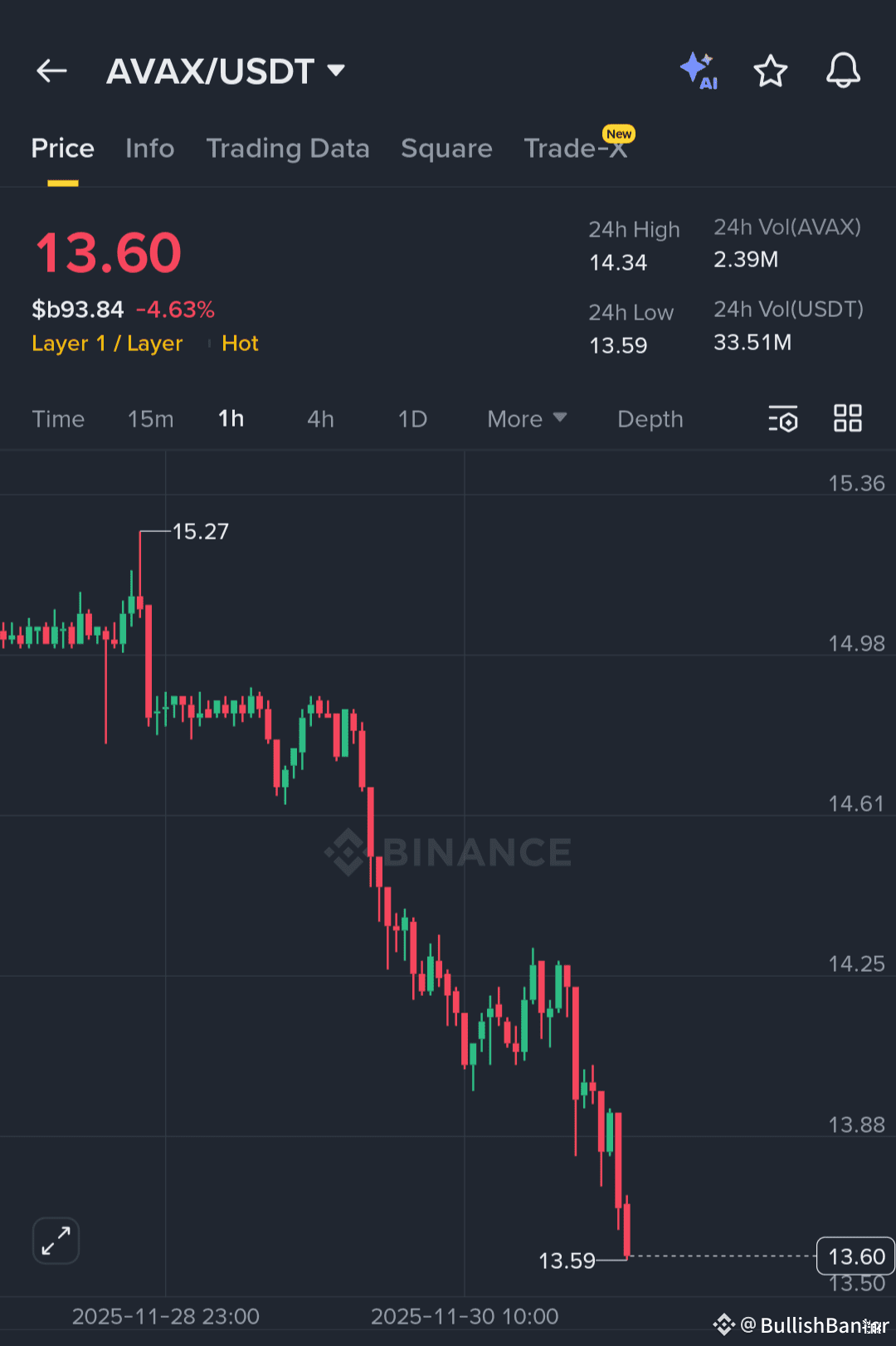Switch to the Trading Data tab
Screen dimensions: 896x1346
pyautogui.click(x=288, y=148)
